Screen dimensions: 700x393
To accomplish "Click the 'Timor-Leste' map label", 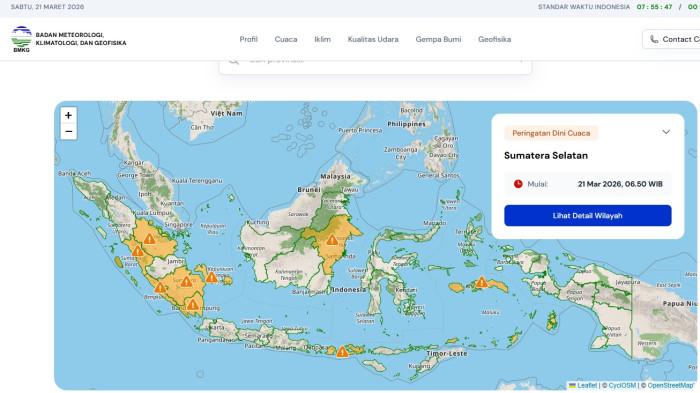I will coord(447,353).
